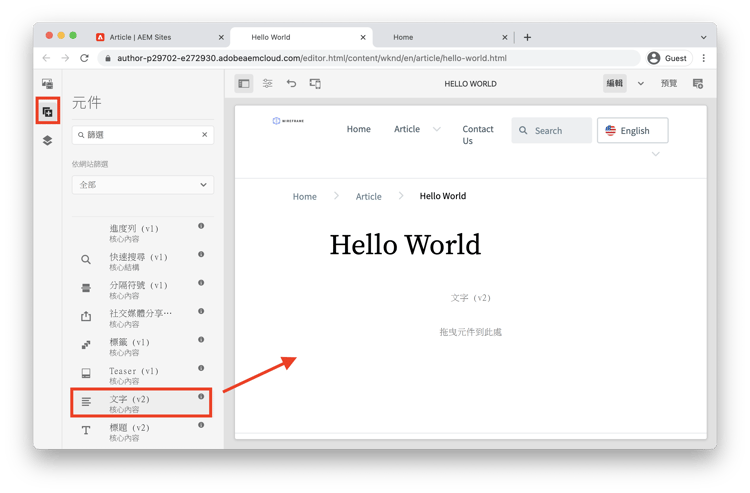The height and width of the screenshot is (493, 750).
Task: Select the Hello World page title
Action: (405, 244)
